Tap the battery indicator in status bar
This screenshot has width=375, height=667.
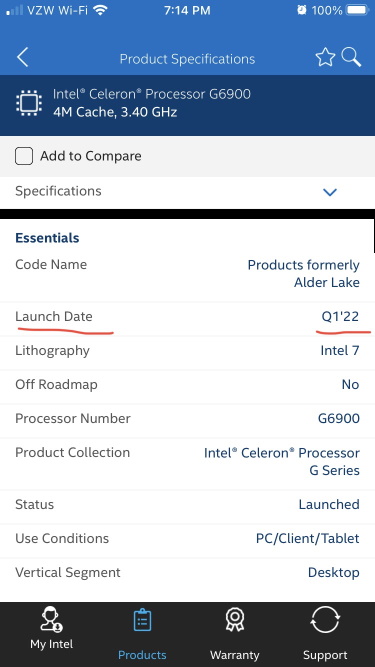pyautogui.click(x=358, y=10)
